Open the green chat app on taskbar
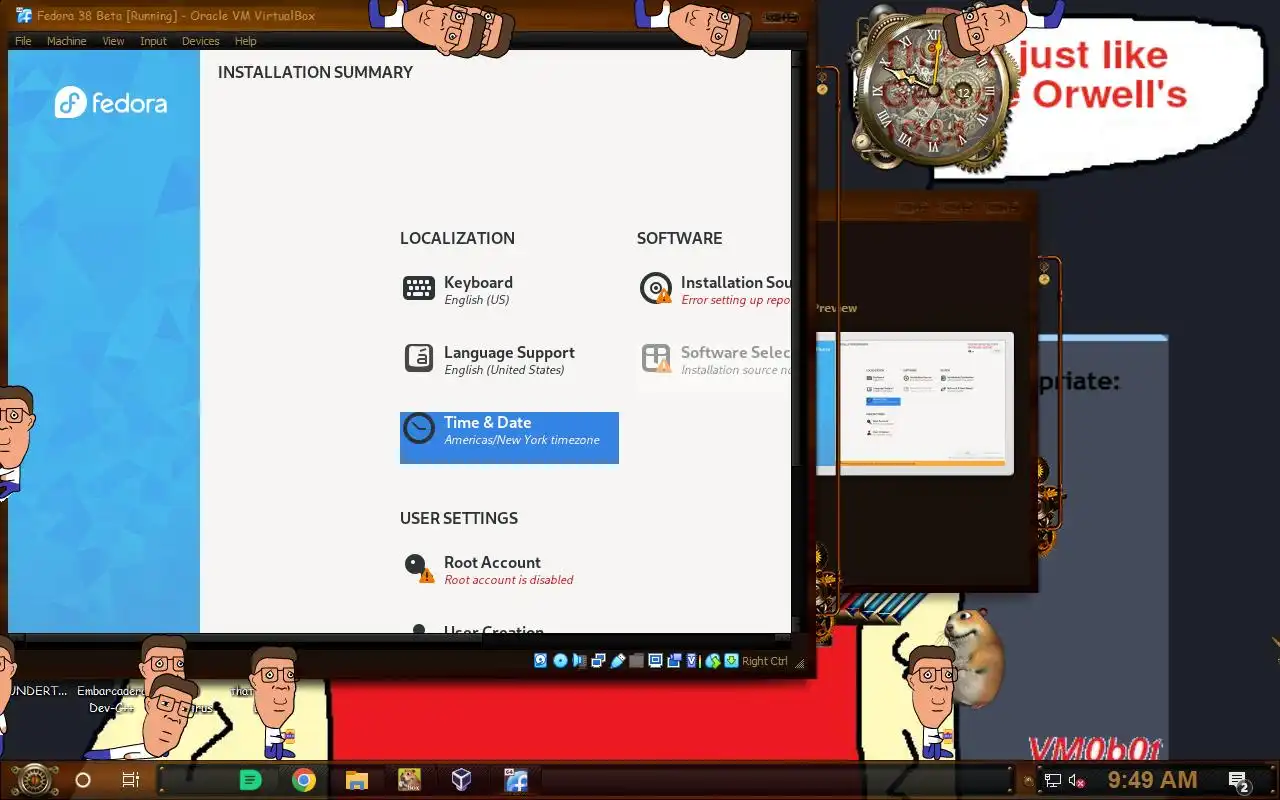Screen dimensions: 1280x800 coord(251,780)
